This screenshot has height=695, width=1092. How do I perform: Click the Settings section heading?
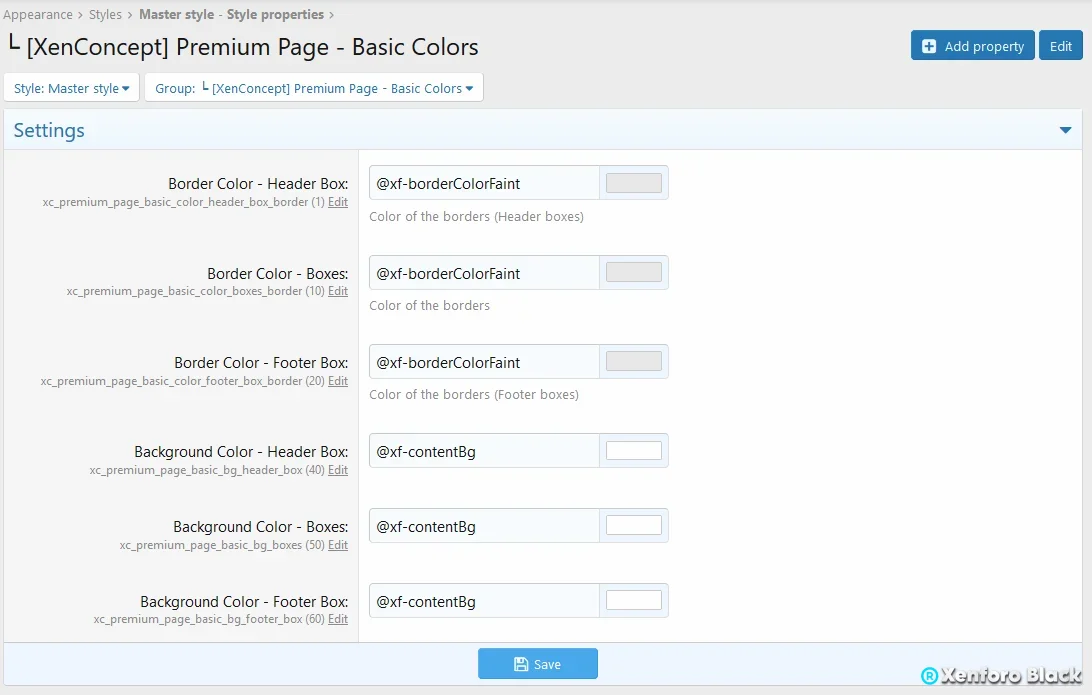point(49,130)
